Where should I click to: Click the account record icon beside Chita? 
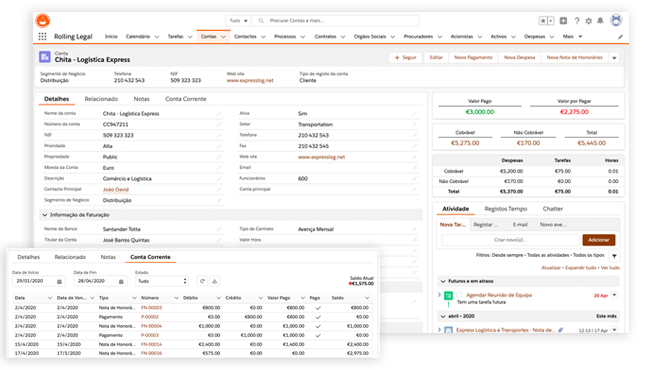coord(45,57)
